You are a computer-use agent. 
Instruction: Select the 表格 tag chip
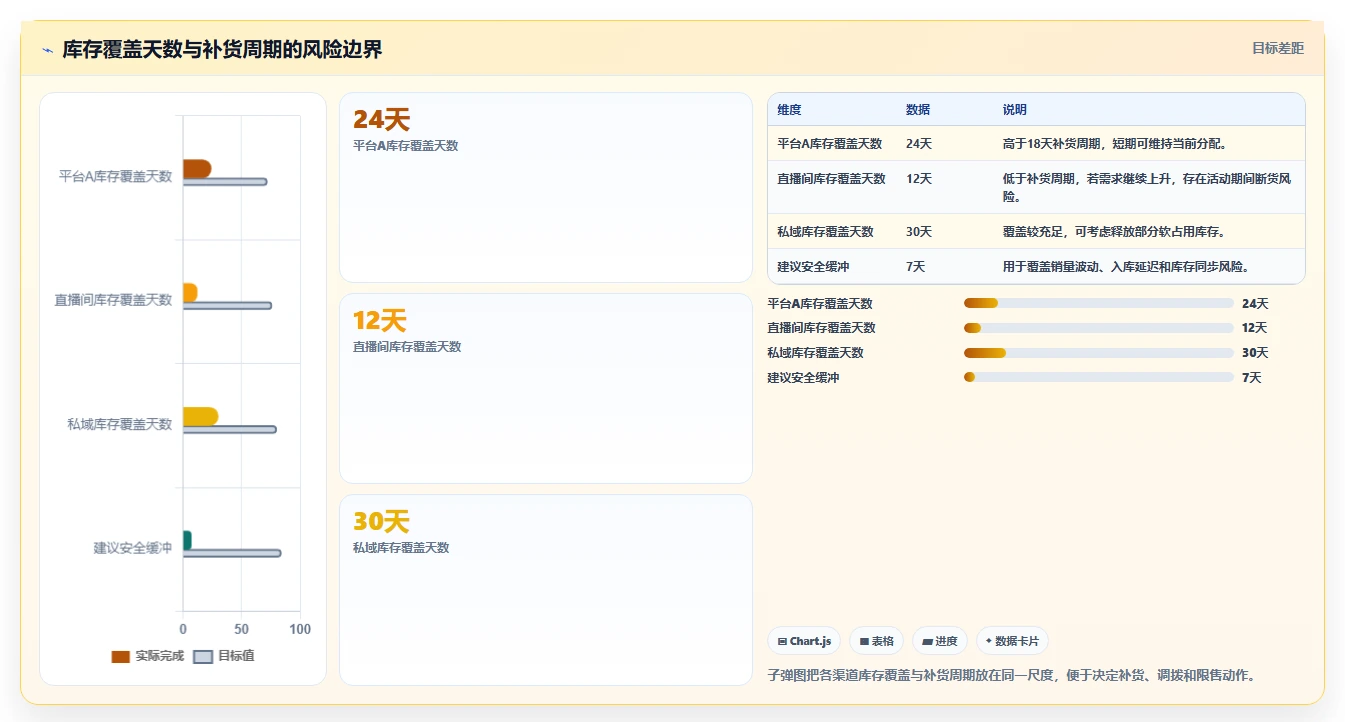tap(877, 641)
